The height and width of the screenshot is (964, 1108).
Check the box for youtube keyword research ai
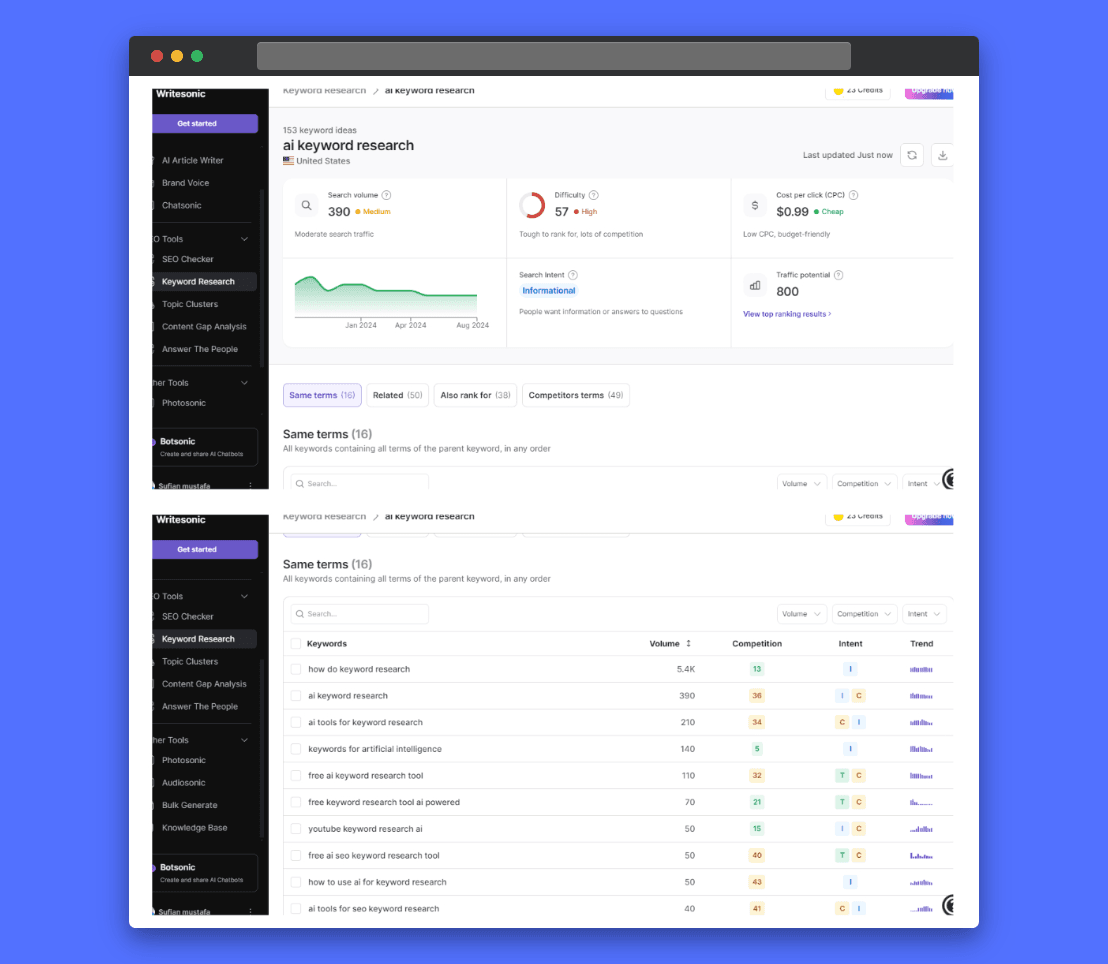pyautogui.click(x=295, y=828)
